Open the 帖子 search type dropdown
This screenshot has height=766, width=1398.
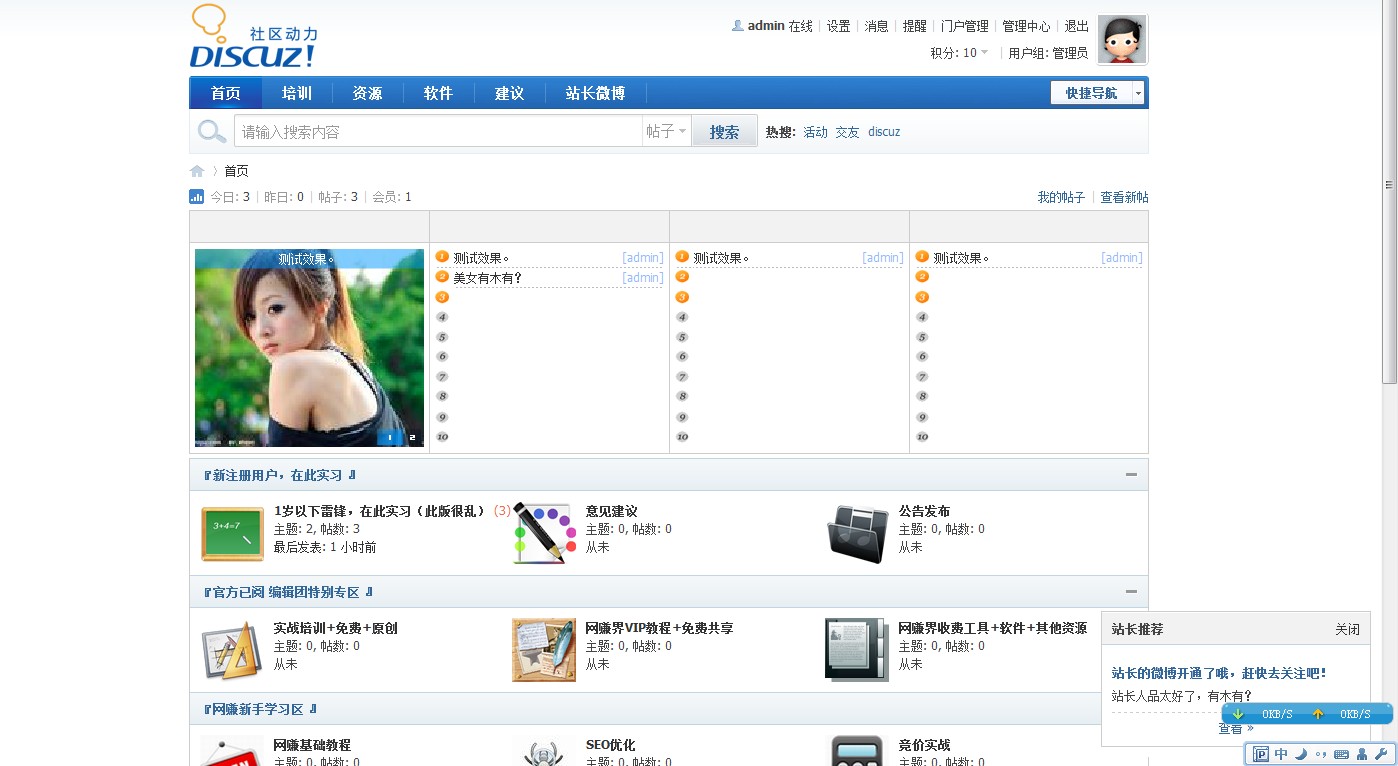[667, 131]
